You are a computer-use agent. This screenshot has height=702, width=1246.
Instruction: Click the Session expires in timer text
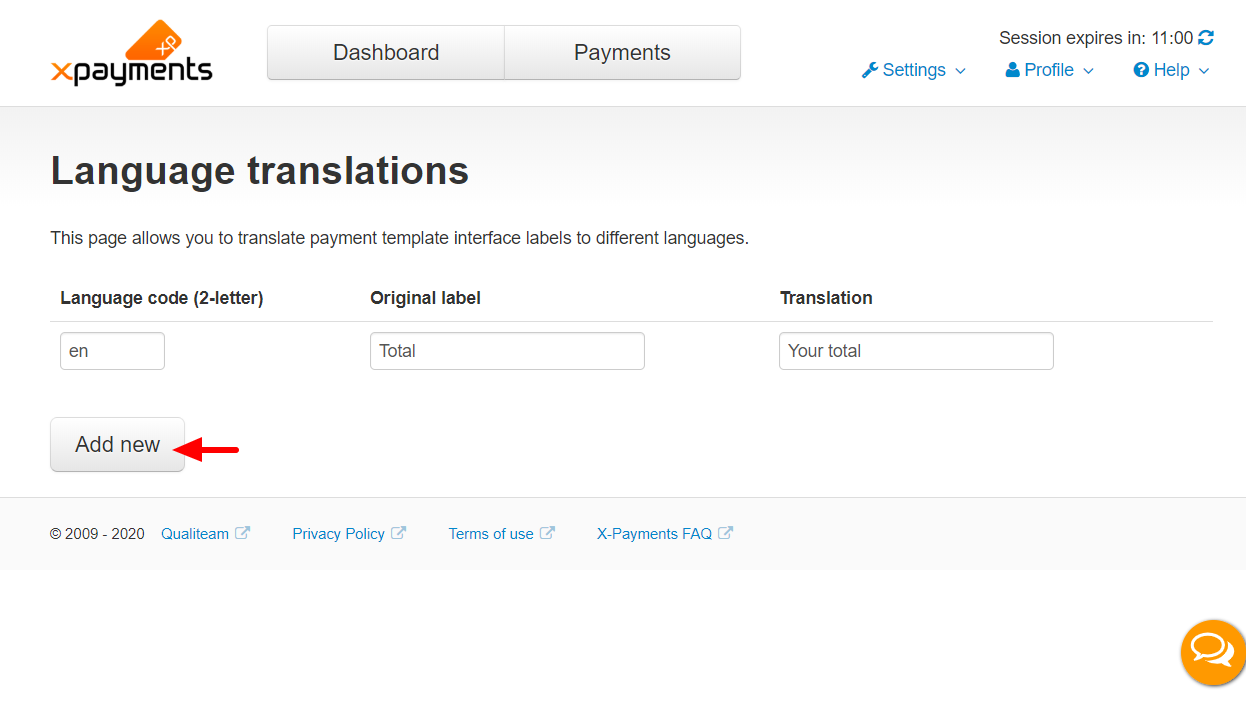click(x=1096, y=38)
